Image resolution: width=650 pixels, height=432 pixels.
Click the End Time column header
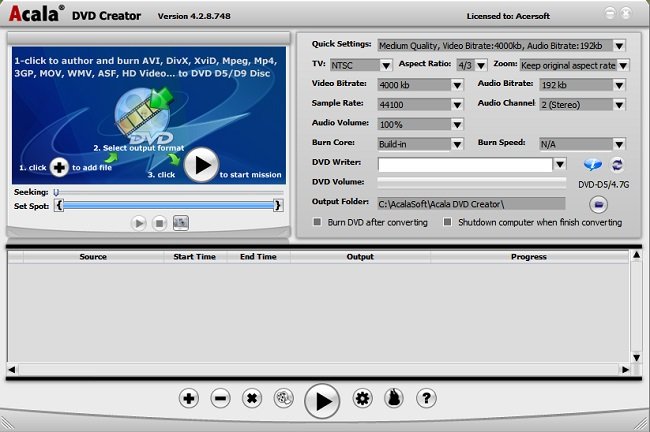tap(258, 257)
